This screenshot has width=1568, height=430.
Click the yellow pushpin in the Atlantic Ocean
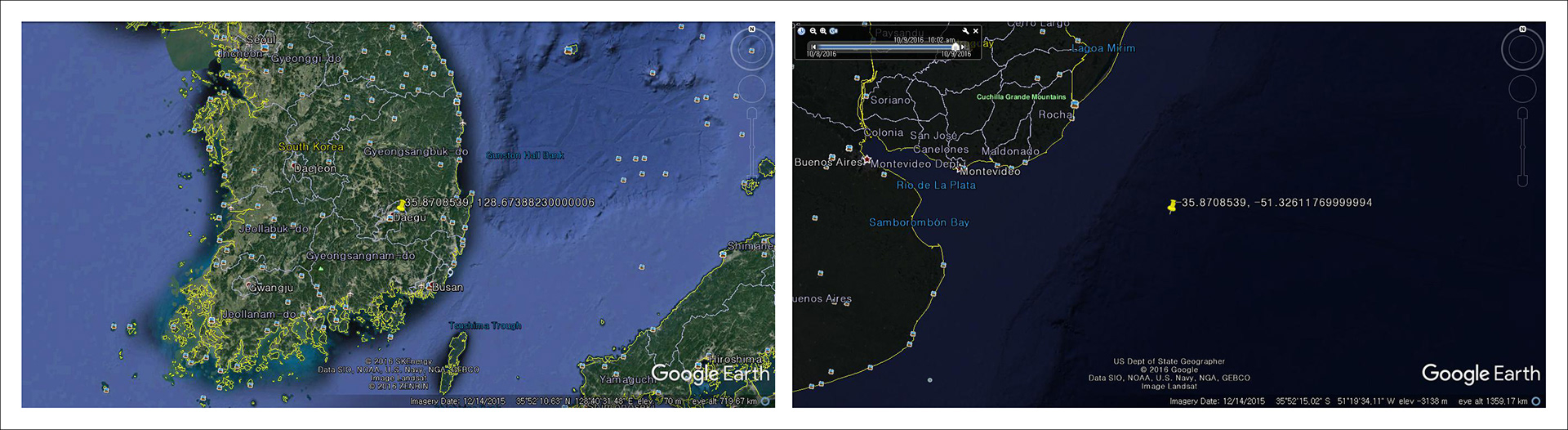click(x=1174, y=206)
